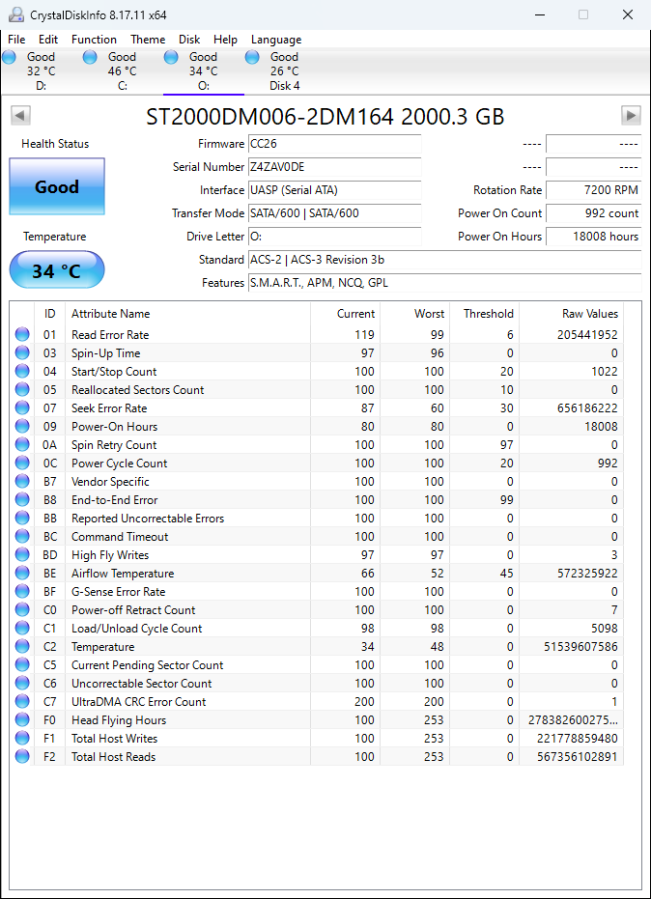Click the previous disk arrow button

pyautogui.click(x=20, y=116)
